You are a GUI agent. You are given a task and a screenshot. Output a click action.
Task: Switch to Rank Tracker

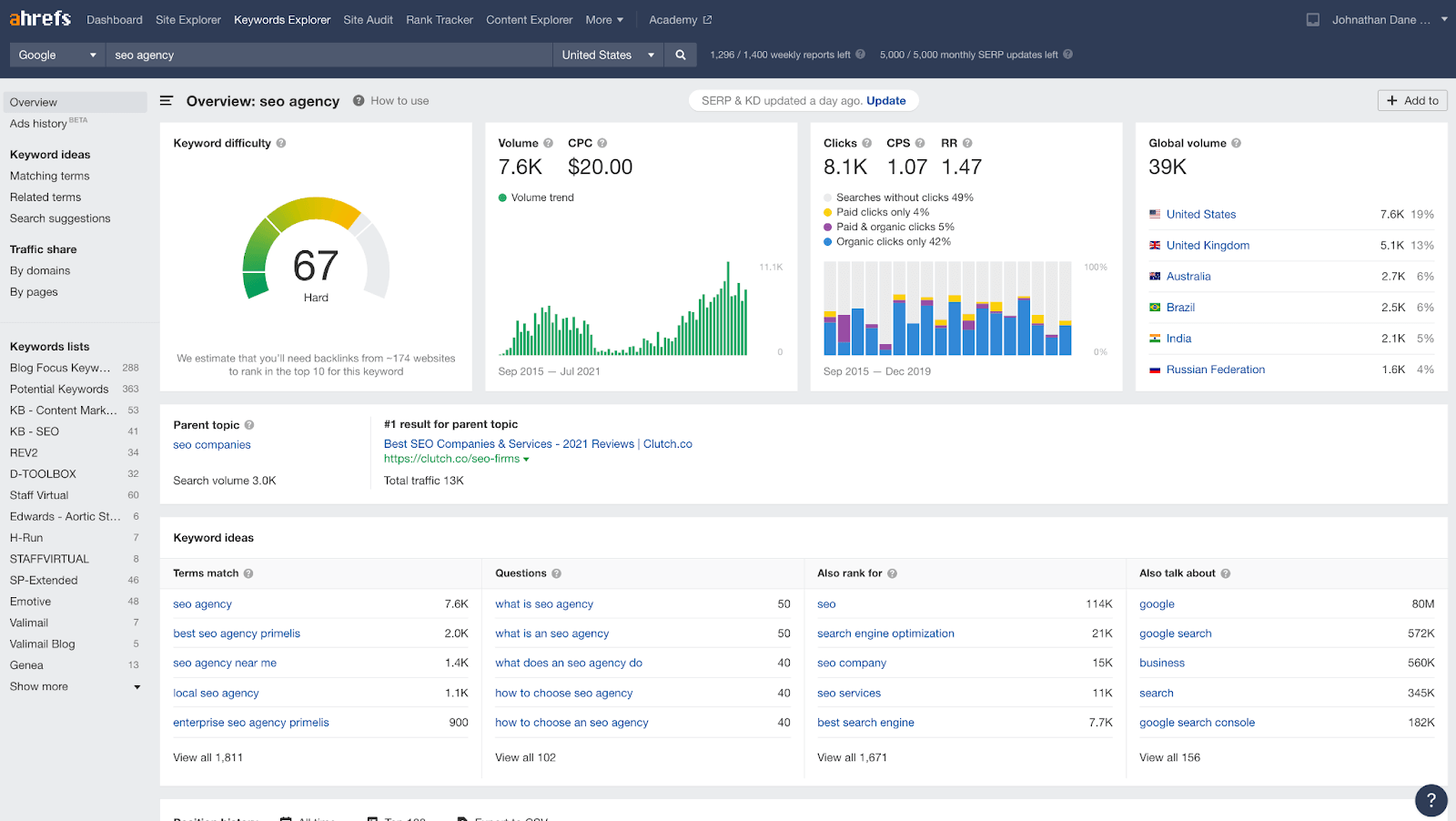(x=440, y=20)
